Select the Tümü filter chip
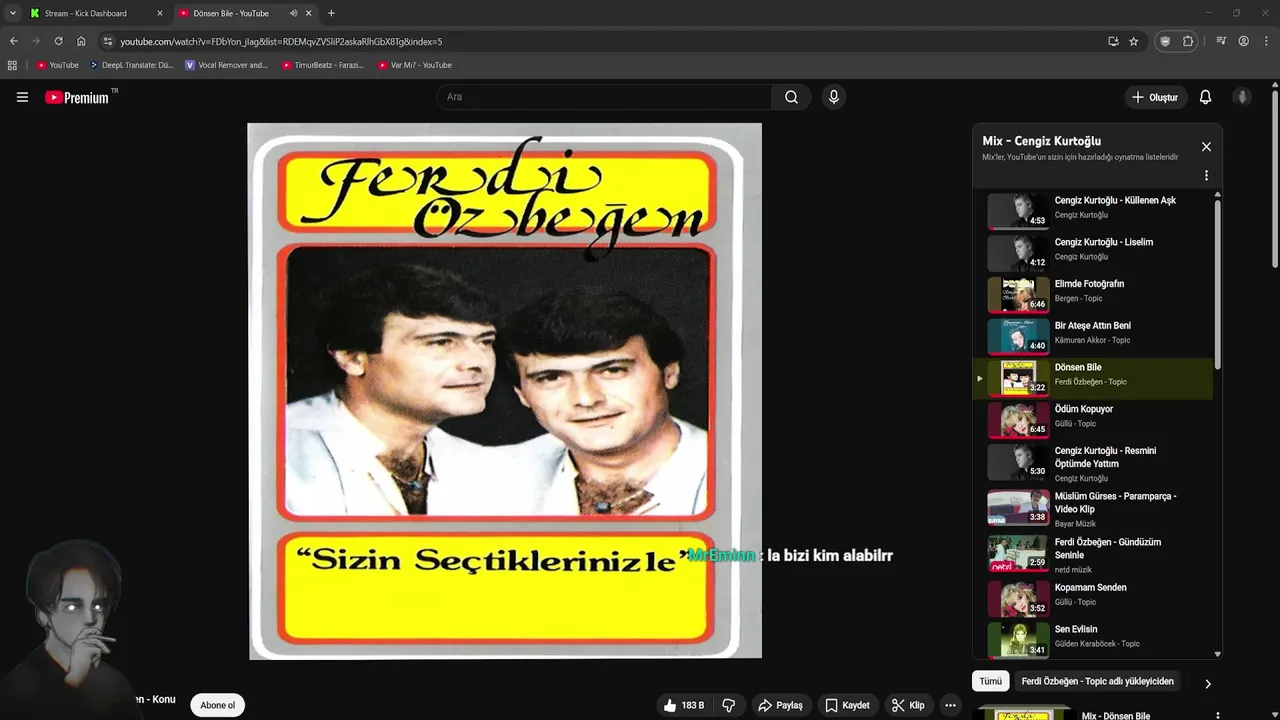 [x=990, y=681]
